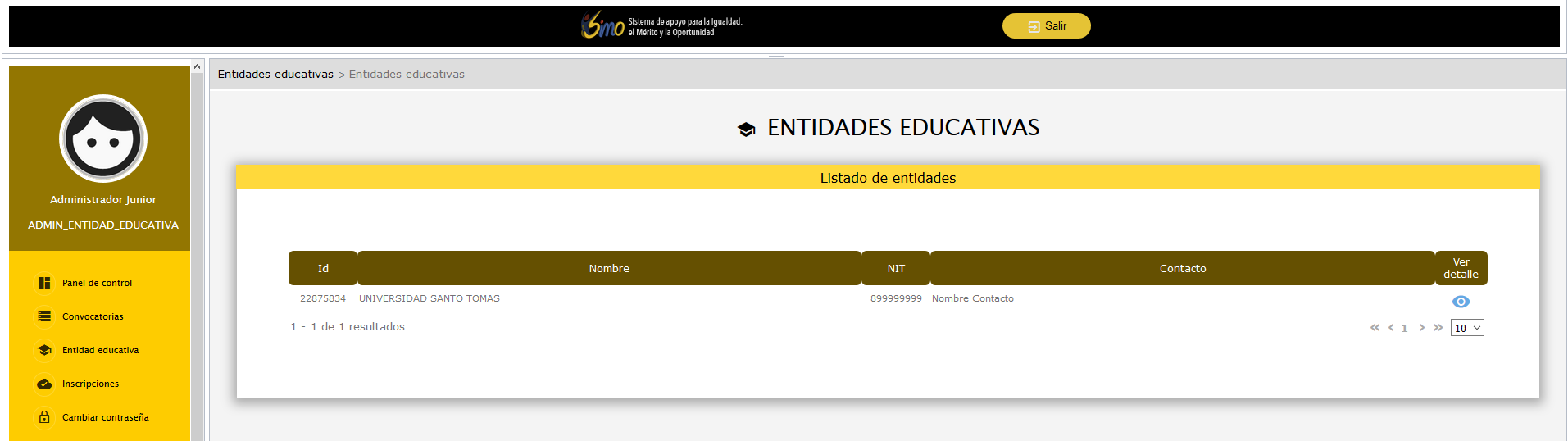This screenshot has height=441, width=1568.
Task: Go to the previous results page
Action: point(1391,328)
